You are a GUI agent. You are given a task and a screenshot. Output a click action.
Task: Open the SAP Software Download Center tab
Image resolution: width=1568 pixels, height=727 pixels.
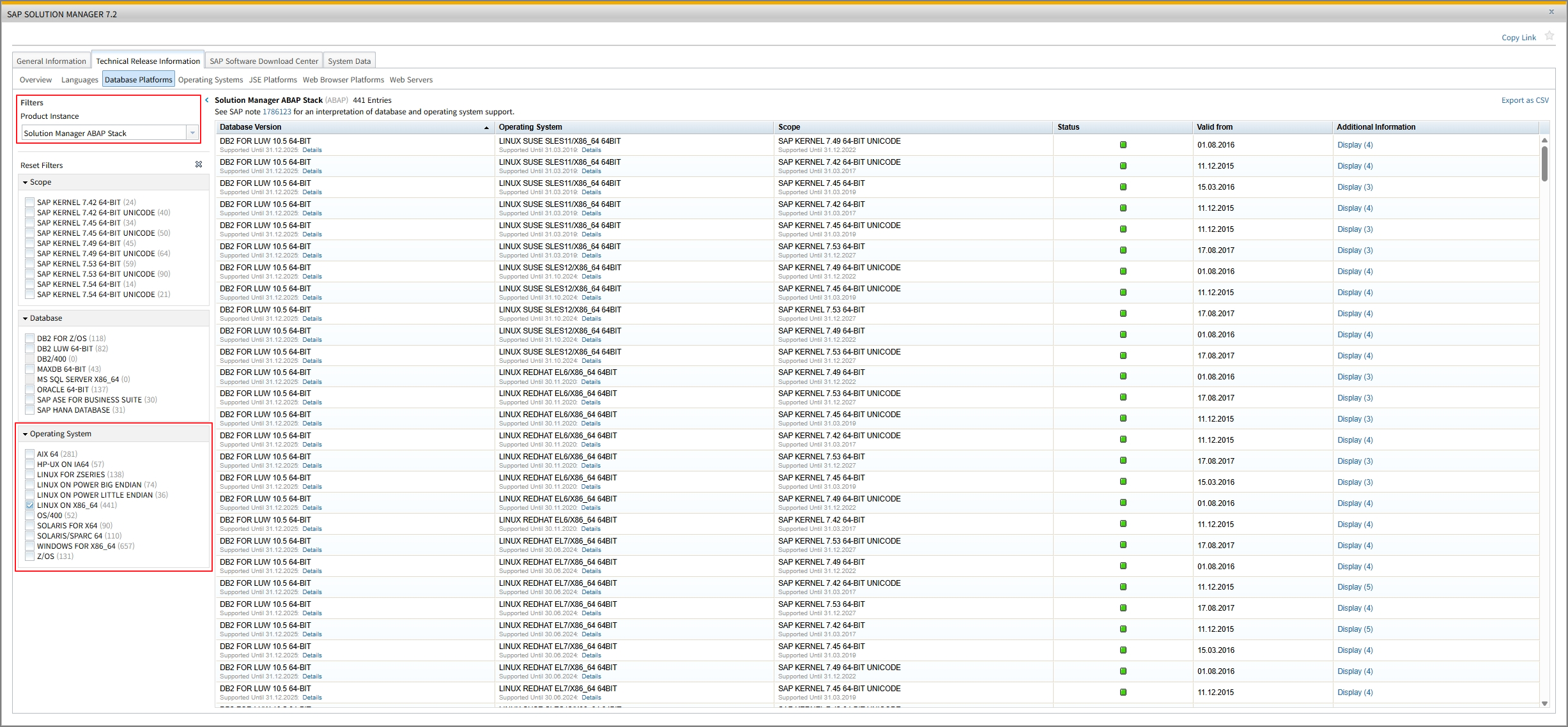(x=264, y=61)
